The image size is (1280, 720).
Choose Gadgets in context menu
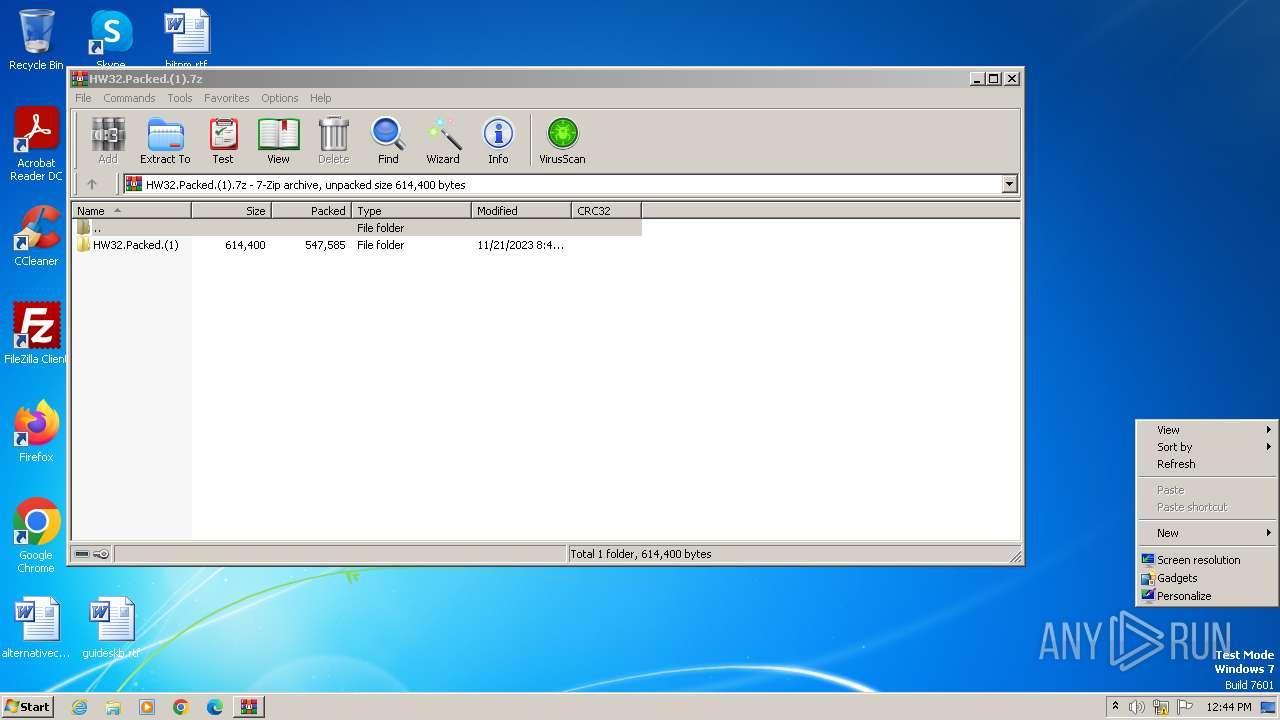(x=1207, y=578)
